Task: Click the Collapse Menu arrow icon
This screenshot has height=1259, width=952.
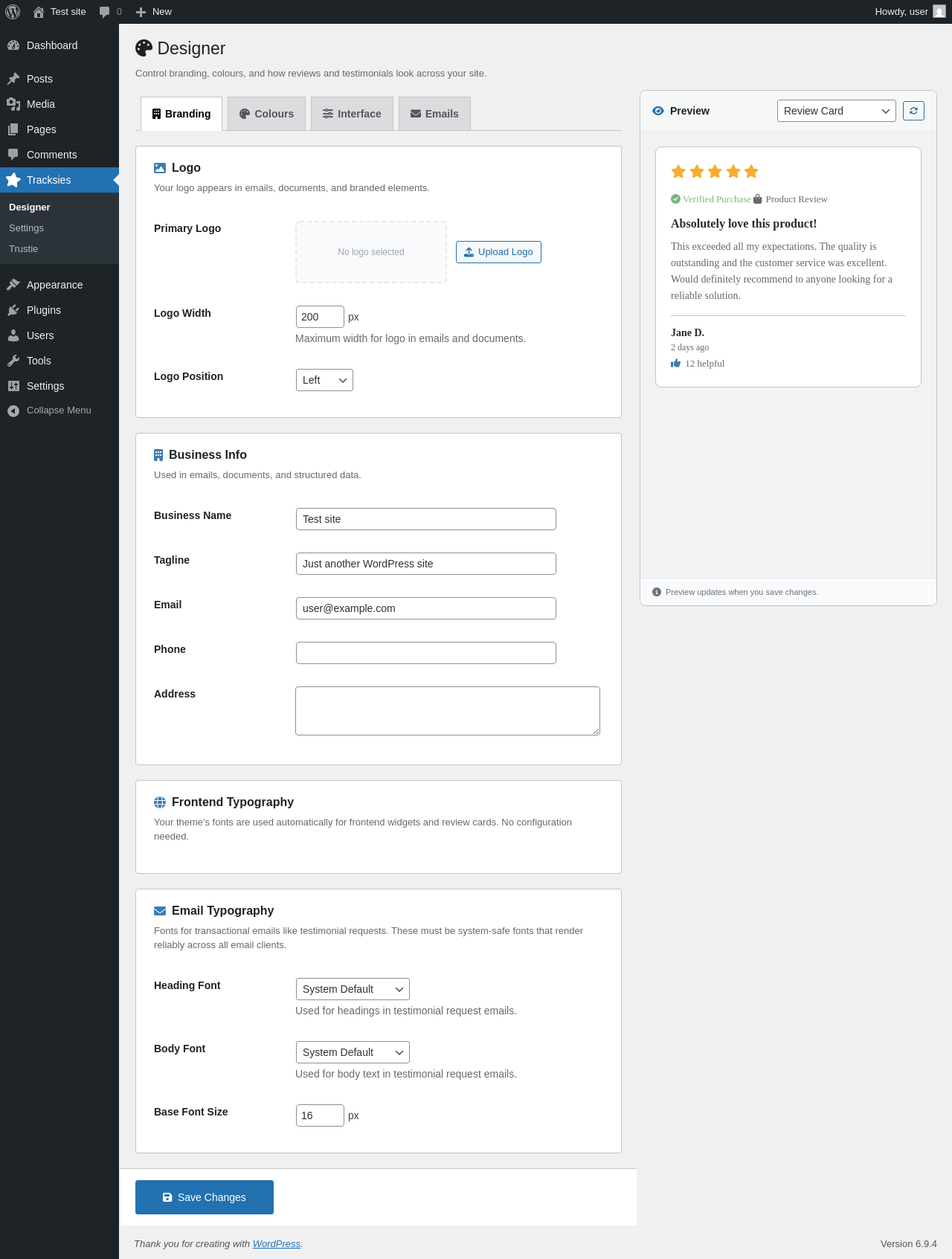Action: click(13, 410)
